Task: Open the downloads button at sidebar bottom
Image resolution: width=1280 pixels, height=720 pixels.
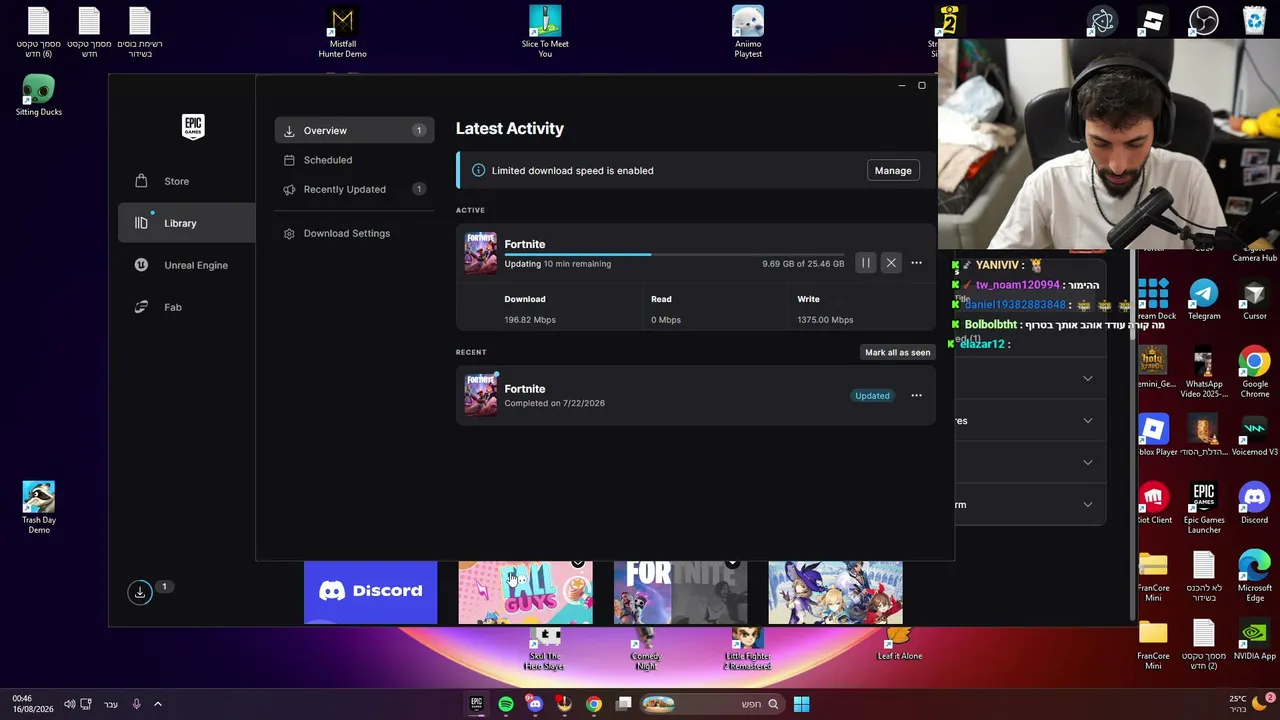Action: 140,592
